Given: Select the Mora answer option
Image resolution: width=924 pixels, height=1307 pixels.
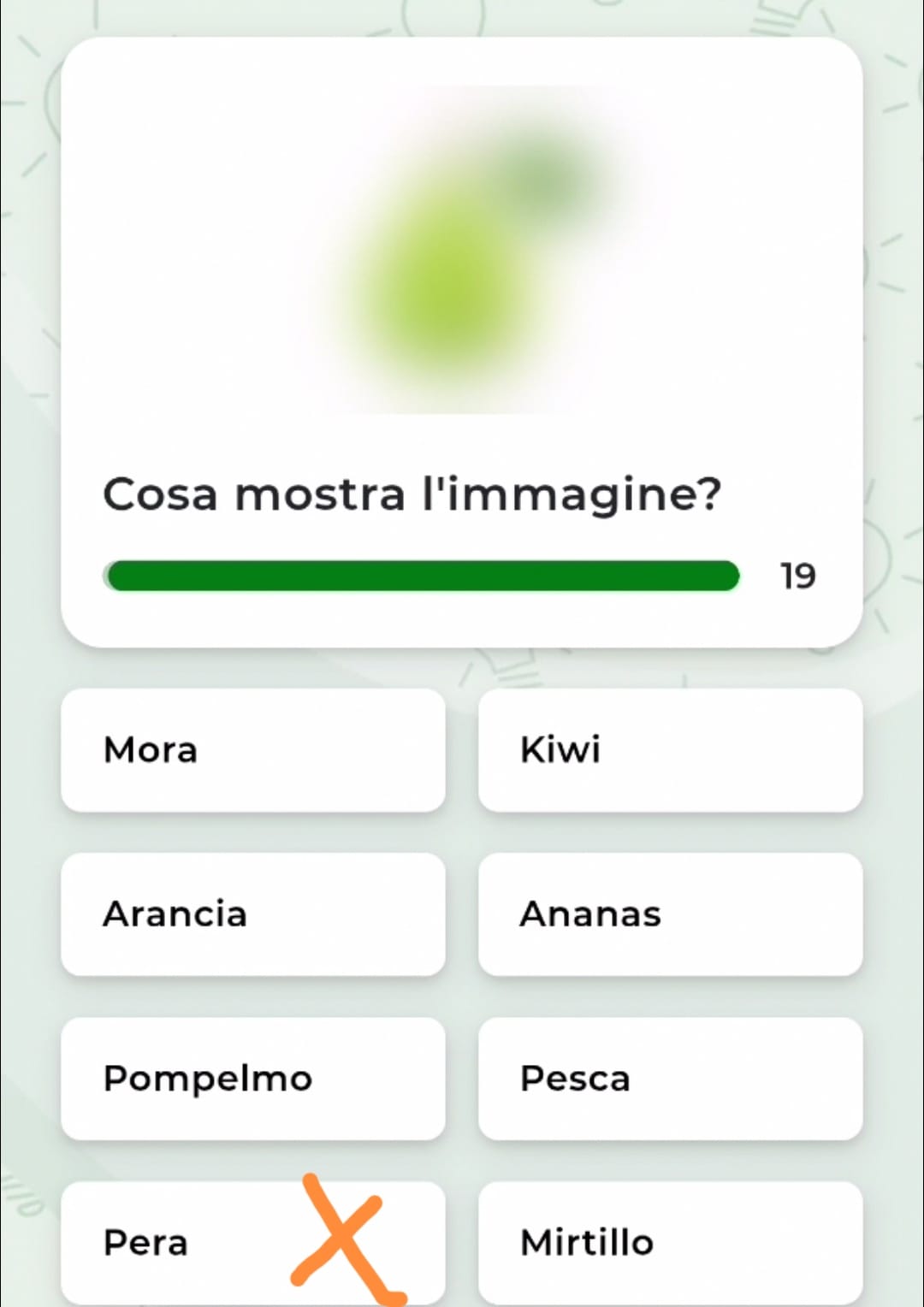Looking at the screenshot, I should pyautogui.click(x=252, y=750).
